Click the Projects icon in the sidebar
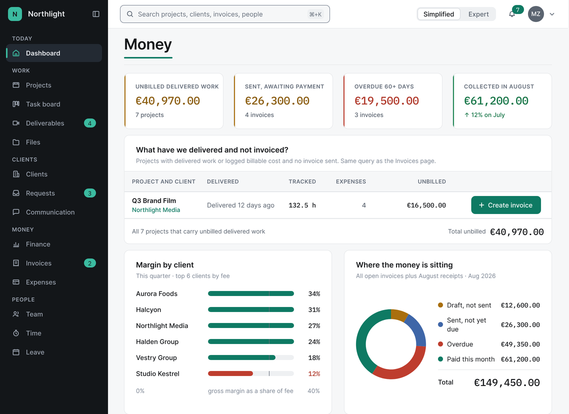 tap(16, 85)
